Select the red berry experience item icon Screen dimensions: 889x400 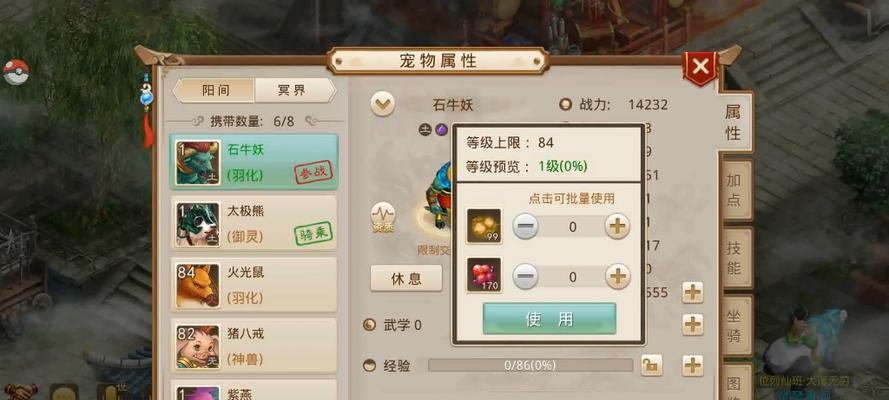pyautogui.click(x=484, y=275)
